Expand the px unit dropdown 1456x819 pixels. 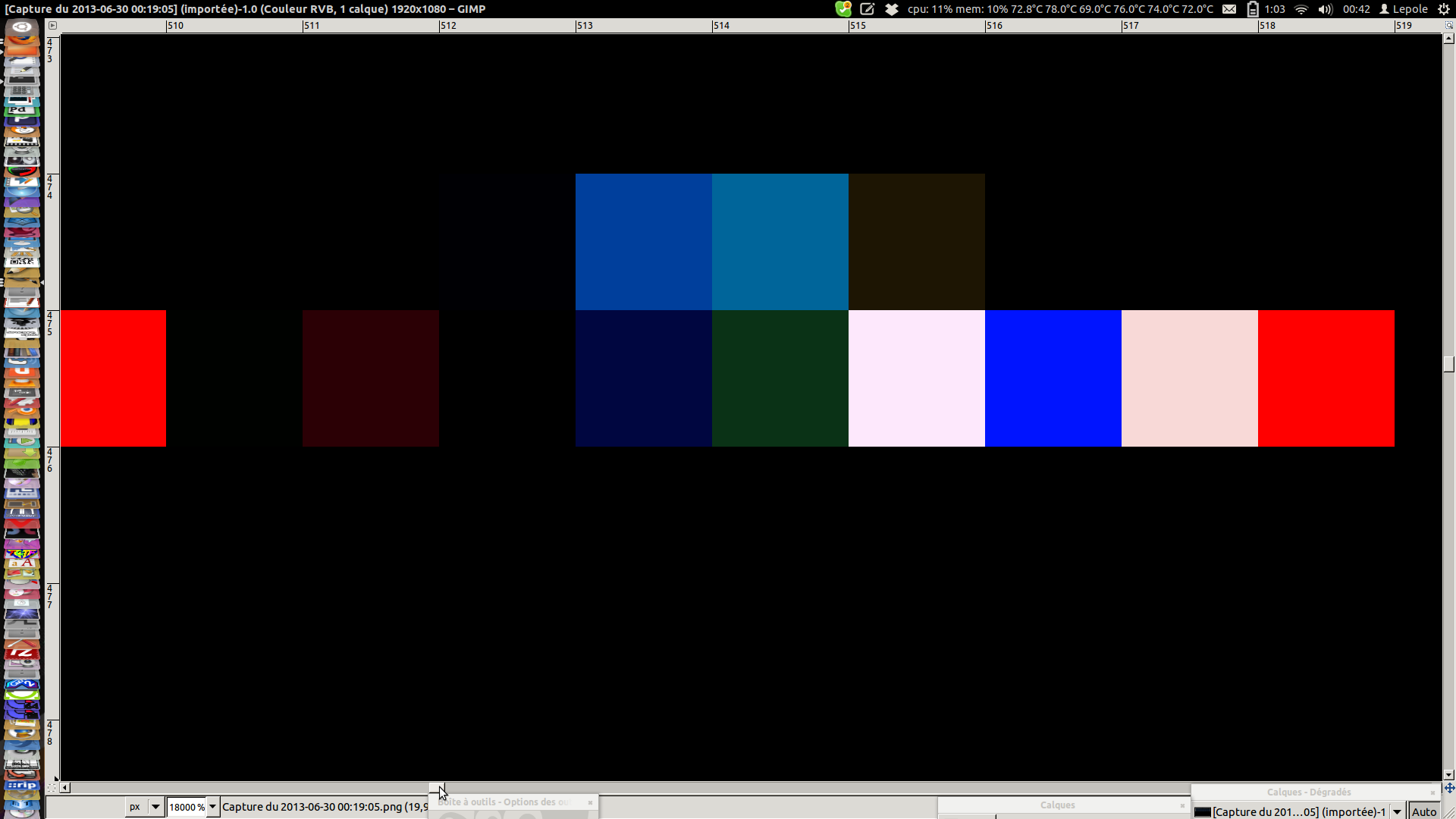click(155, 807)
